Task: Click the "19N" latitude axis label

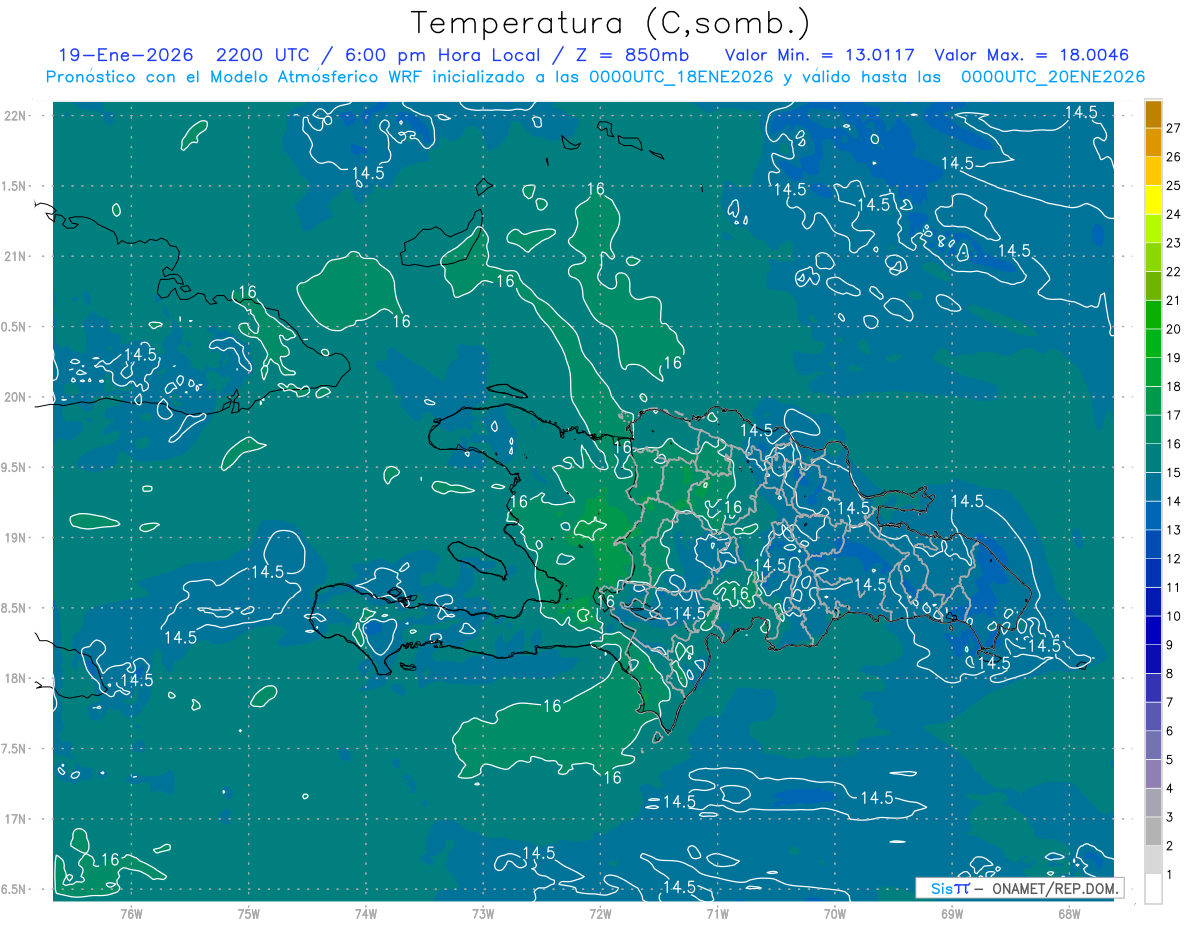Action: [17, 537]
